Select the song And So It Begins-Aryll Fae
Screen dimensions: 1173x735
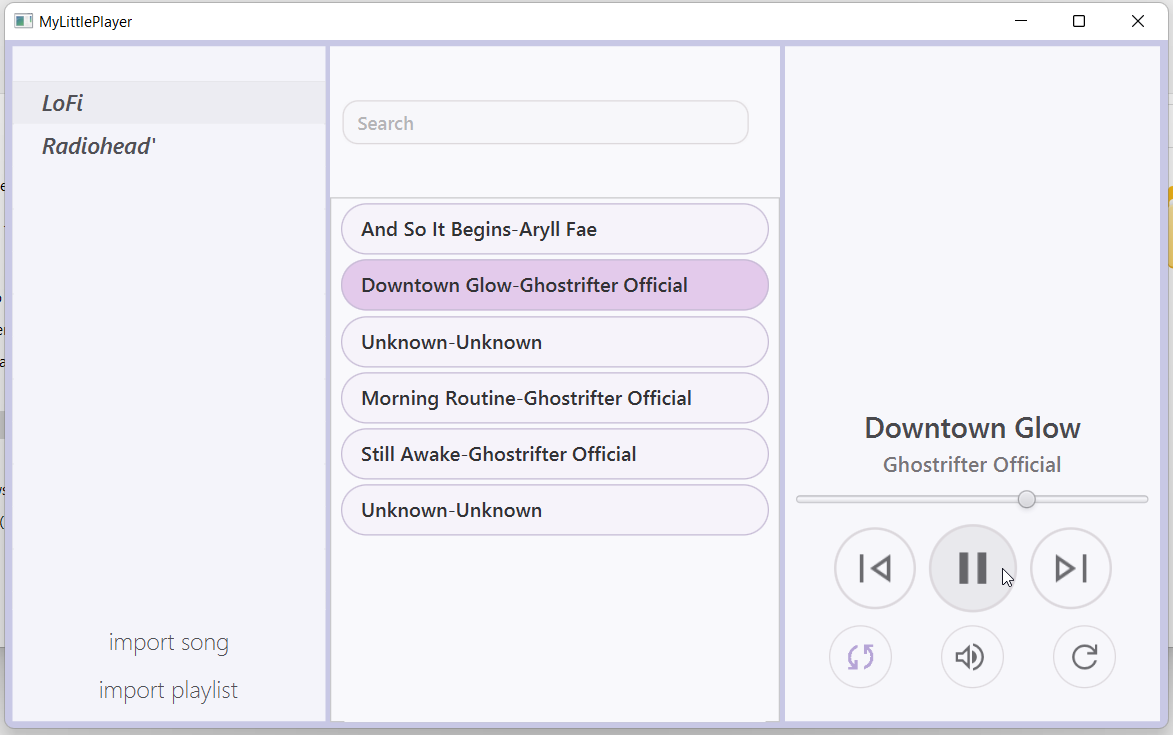(554, 229)
